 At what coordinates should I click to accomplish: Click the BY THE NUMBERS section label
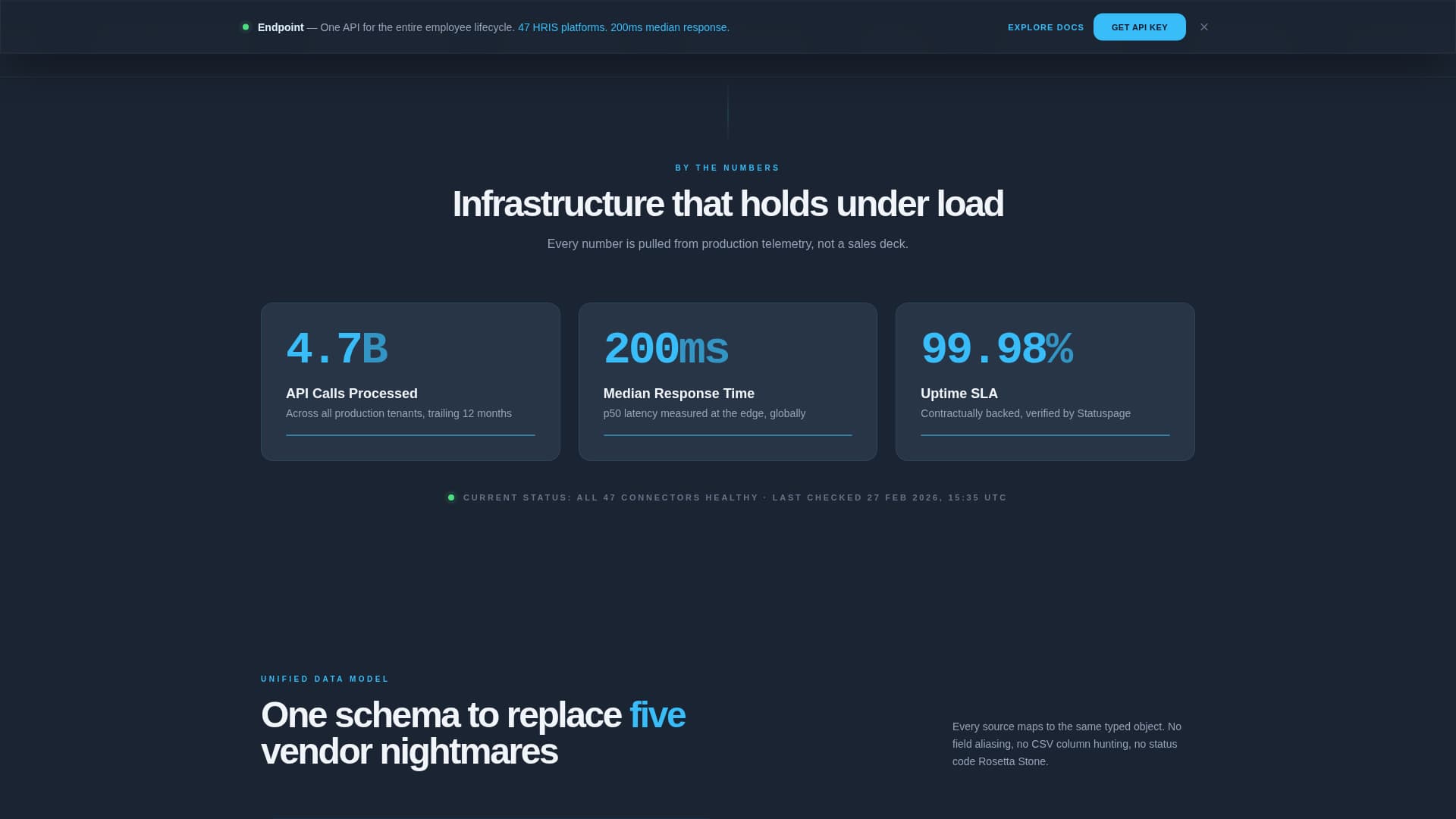[727, 168]
